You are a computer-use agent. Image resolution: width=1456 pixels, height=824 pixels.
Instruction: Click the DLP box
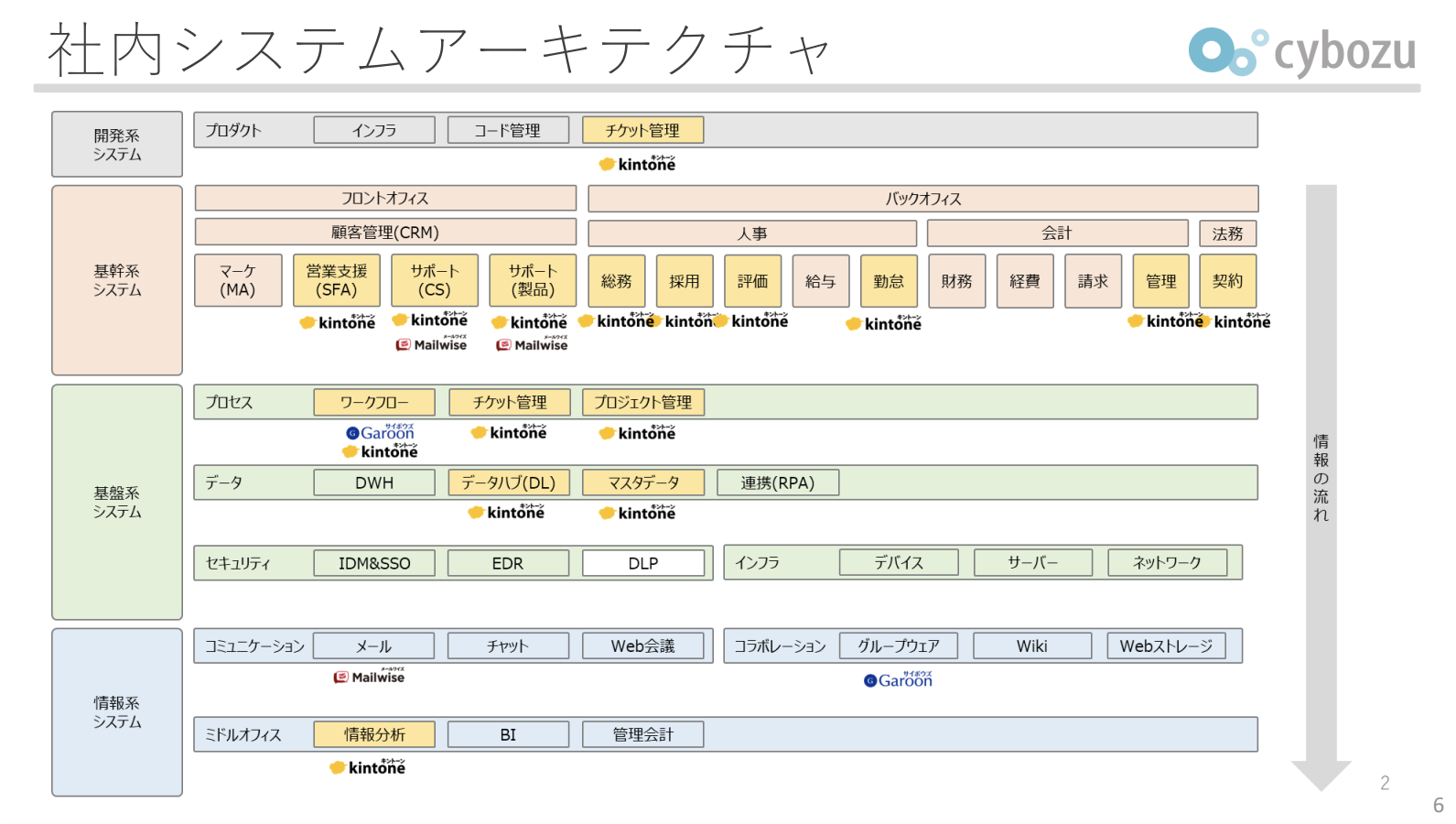click(643, 563)
